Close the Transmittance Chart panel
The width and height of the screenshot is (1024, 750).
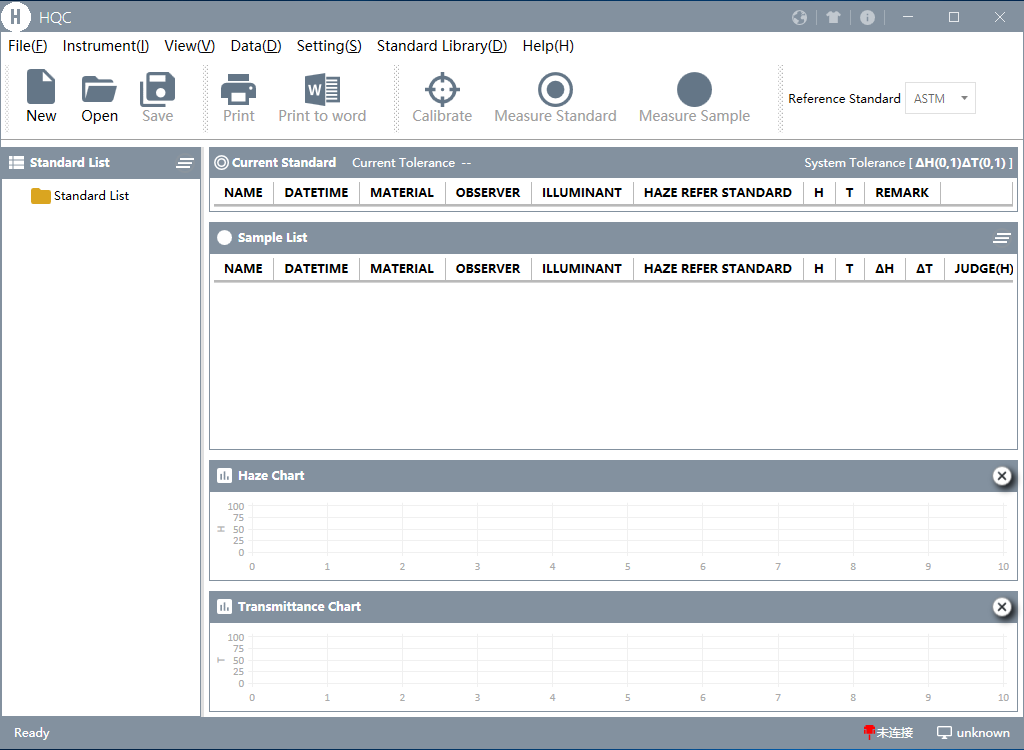tap(1002, 607)
